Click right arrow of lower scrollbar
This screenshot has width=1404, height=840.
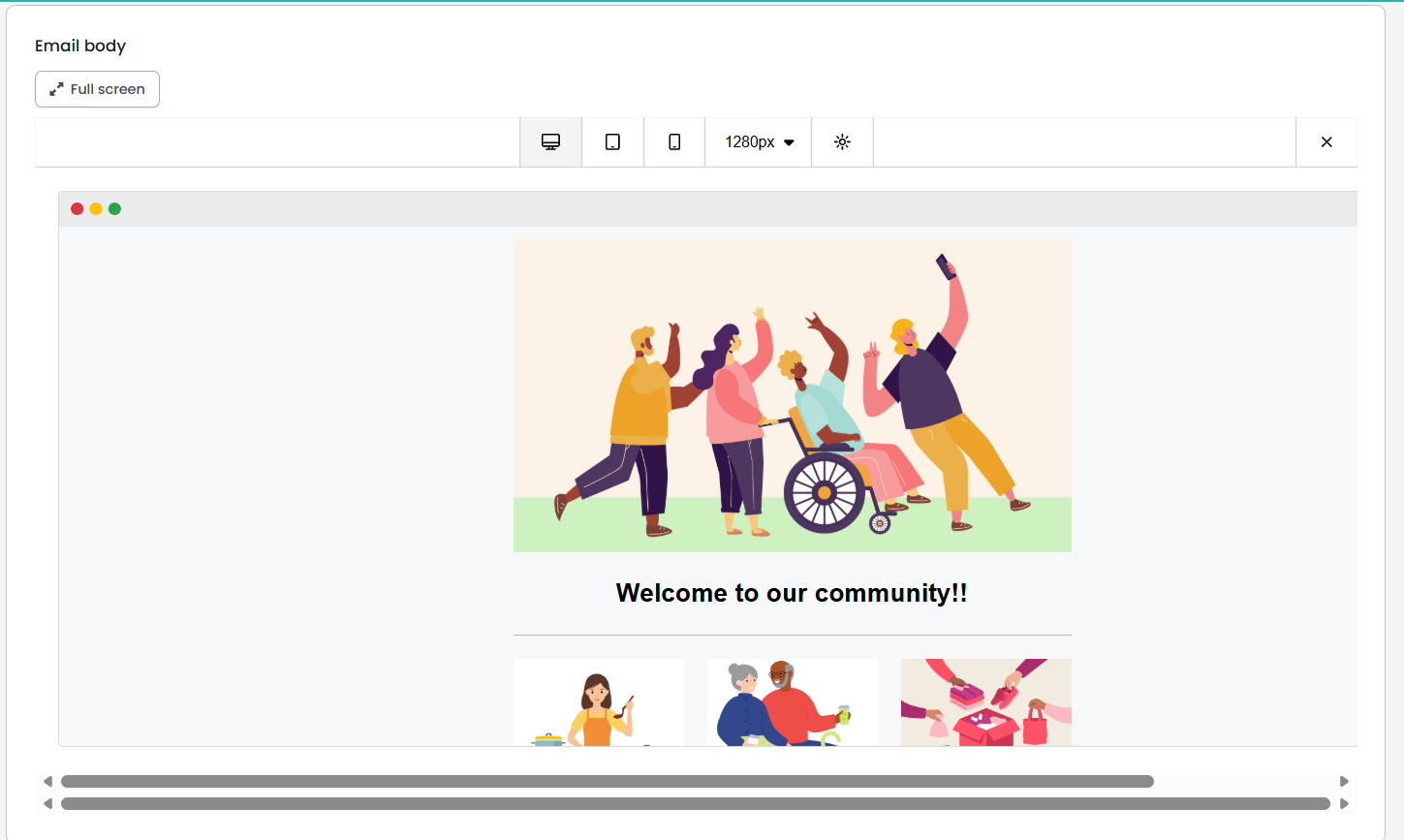[1344, 803]
